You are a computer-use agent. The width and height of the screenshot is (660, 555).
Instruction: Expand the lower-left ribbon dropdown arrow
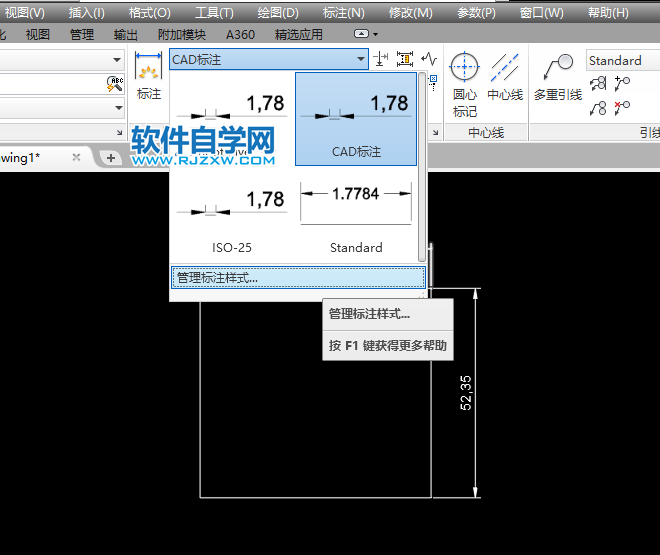(119, 108)
